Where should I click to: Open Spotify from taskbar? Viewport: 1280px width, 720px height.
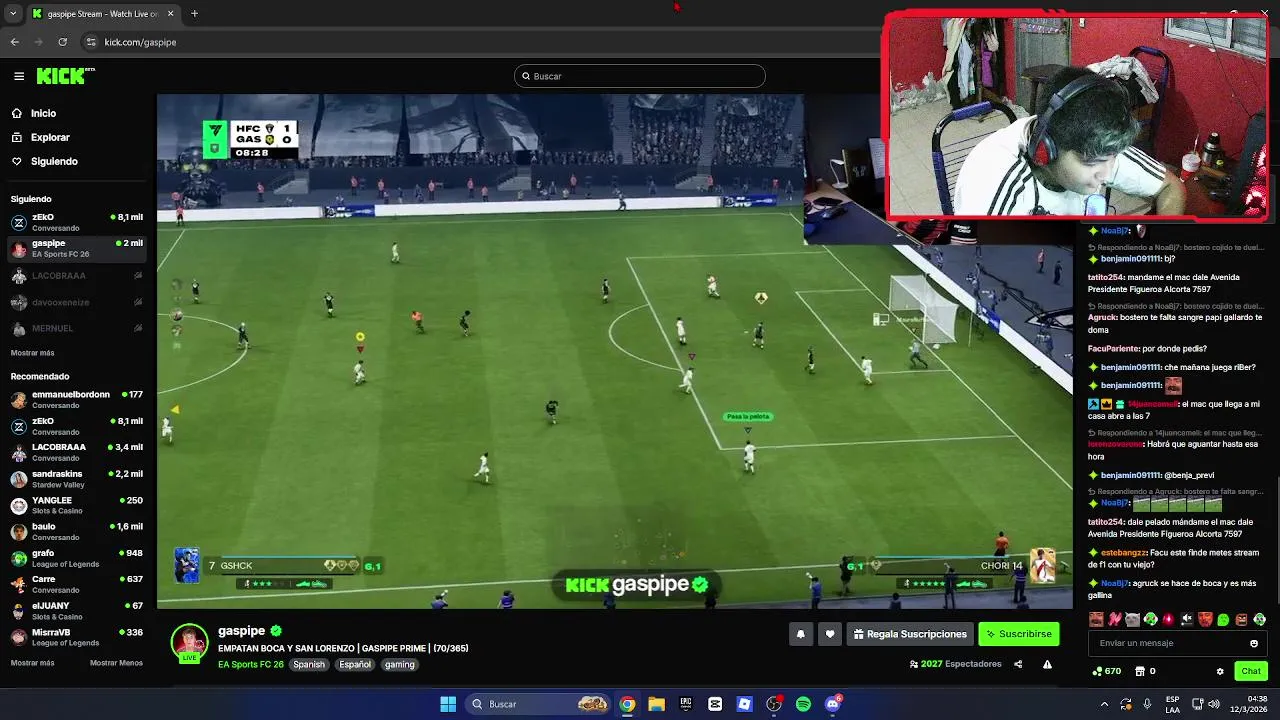(803, 704)
